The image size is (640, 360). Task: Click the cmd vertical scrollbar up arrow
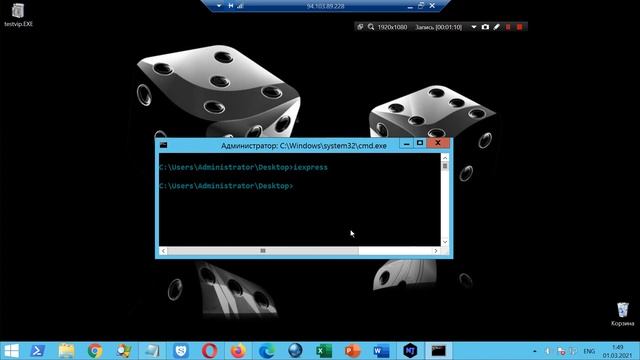click(445, 158)
